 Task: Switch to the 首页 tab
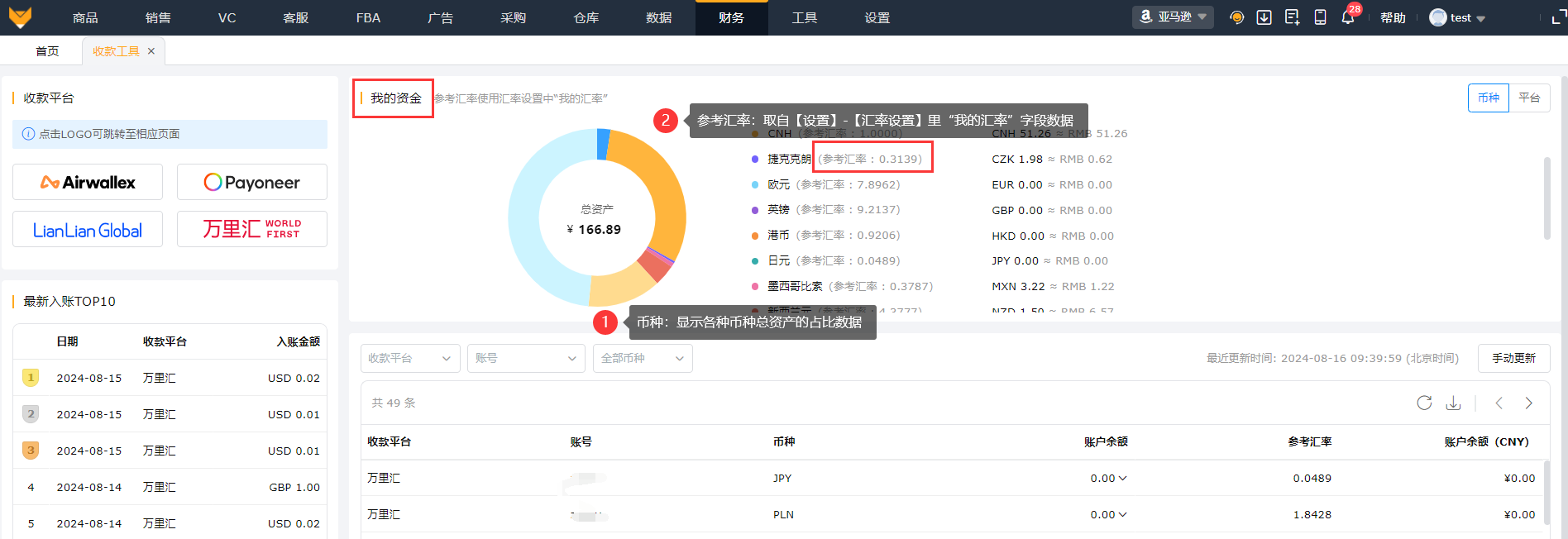pos(47,51)
